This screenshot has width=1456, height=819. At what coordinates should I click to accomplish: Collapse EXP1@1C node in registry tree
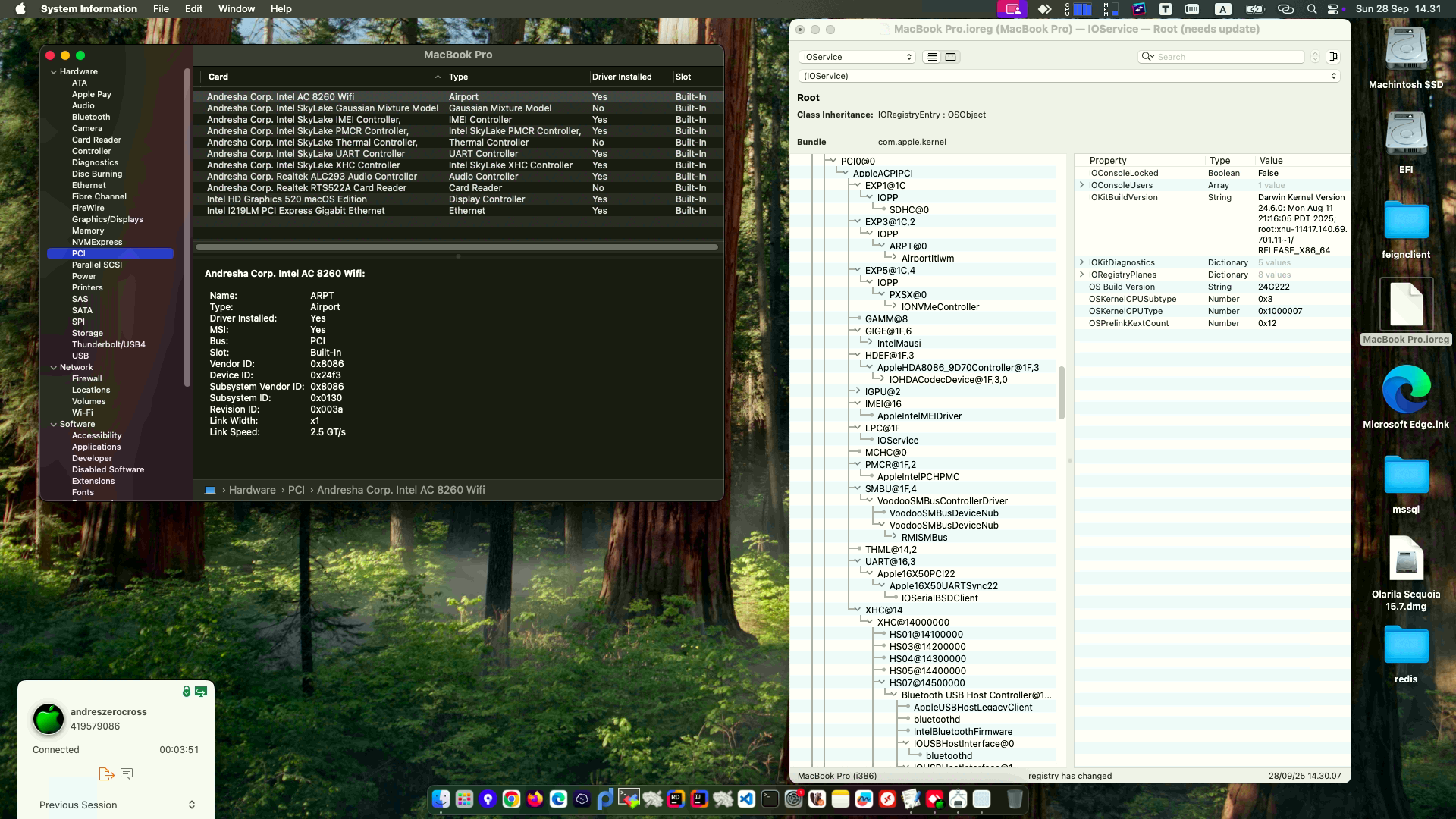click(x=857, y=185)
